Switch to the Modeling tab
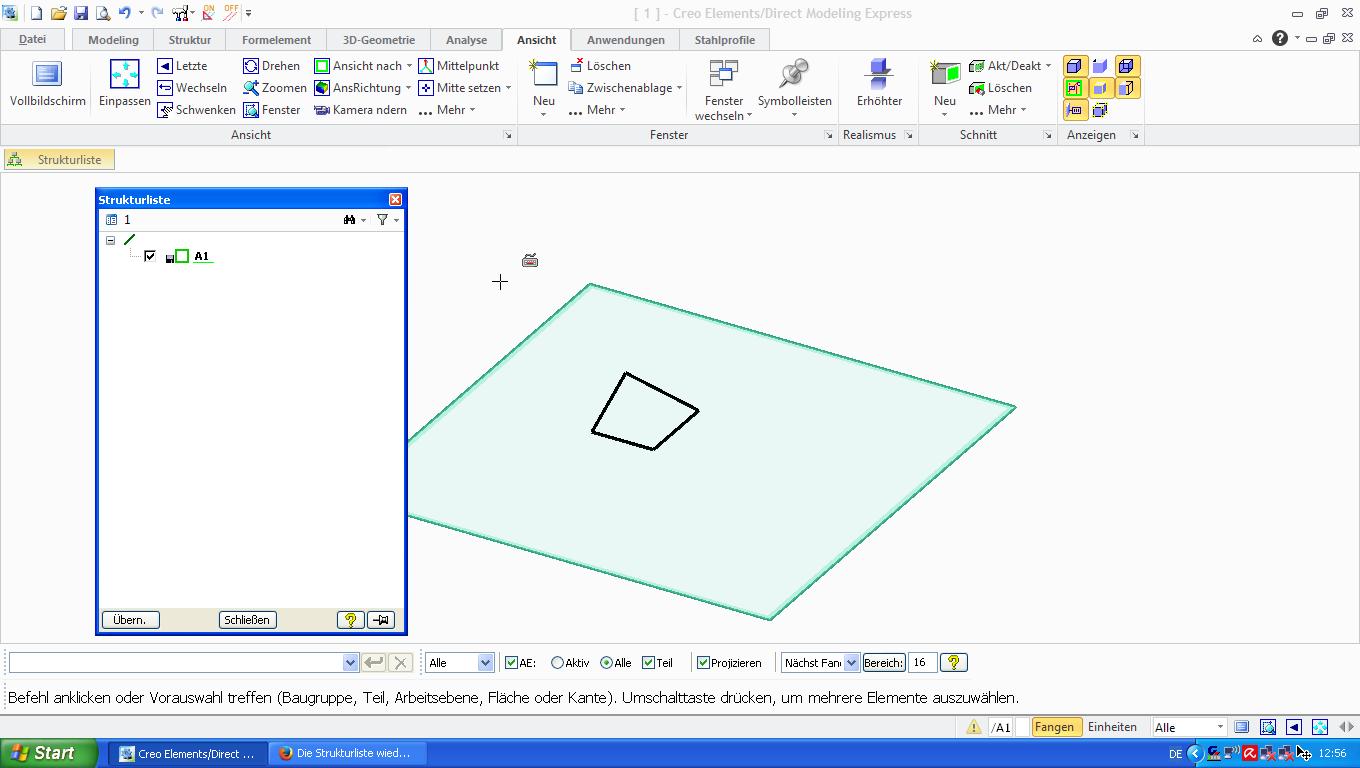The image size is (1360, 768). point(113,39)
